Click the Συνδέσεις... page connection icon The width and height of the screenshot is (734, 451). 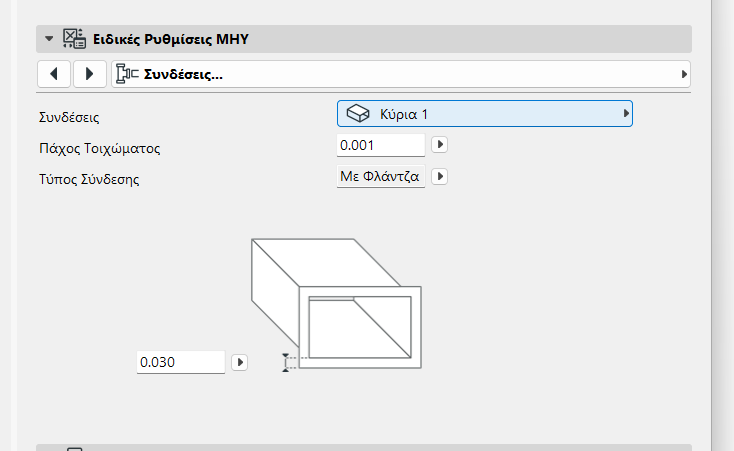(x=126, y=74)
